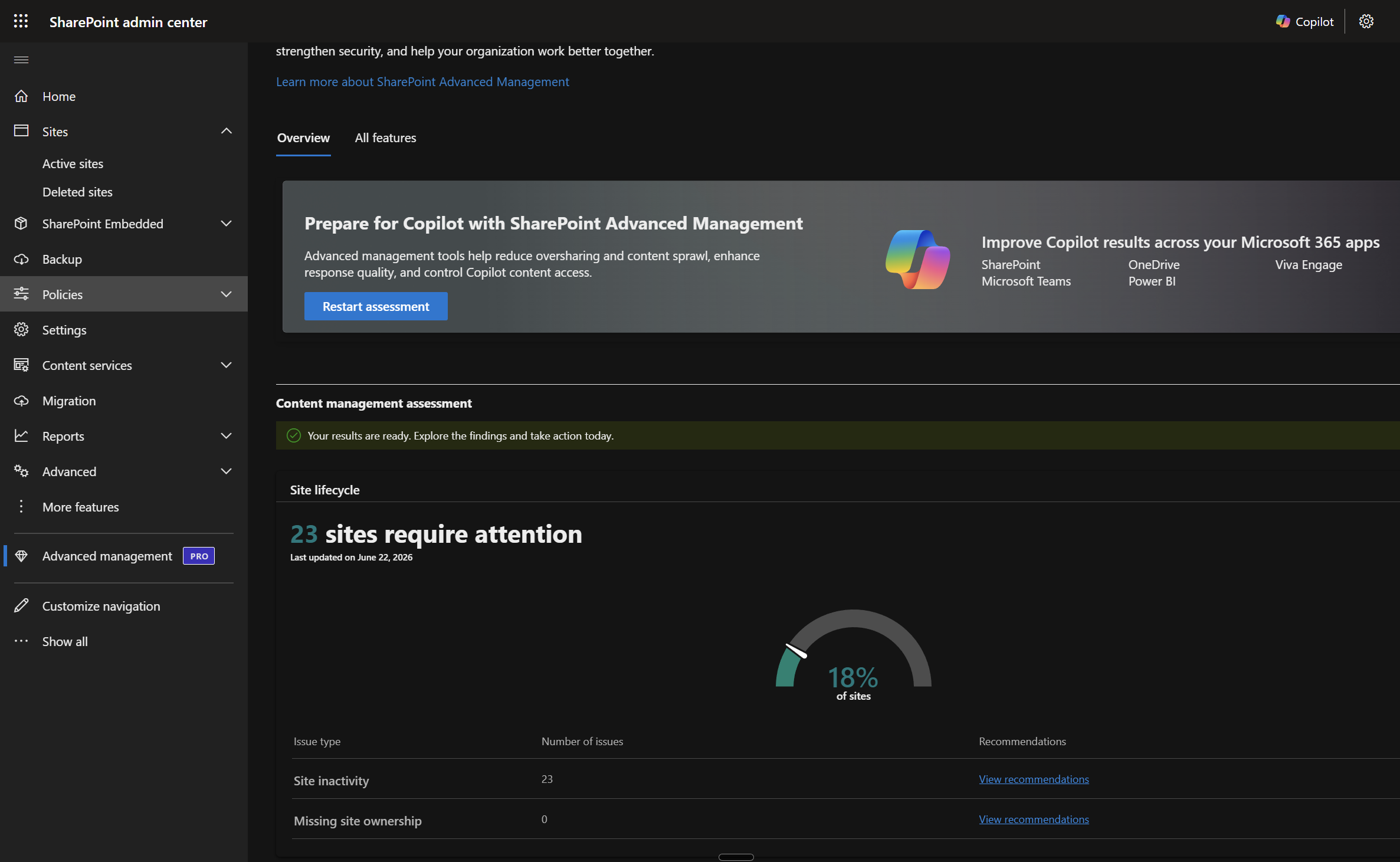Click the 'Issue type' column header
Viewport: 1400px width, 862px height.
(x=317, y=741)
